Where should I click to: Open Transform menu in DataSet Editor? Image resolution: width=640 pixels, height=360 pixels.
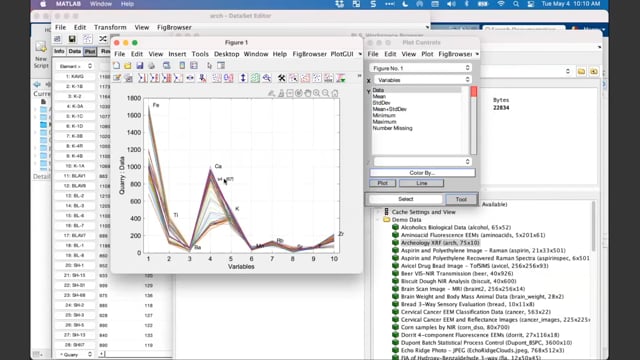click(110, 27)
